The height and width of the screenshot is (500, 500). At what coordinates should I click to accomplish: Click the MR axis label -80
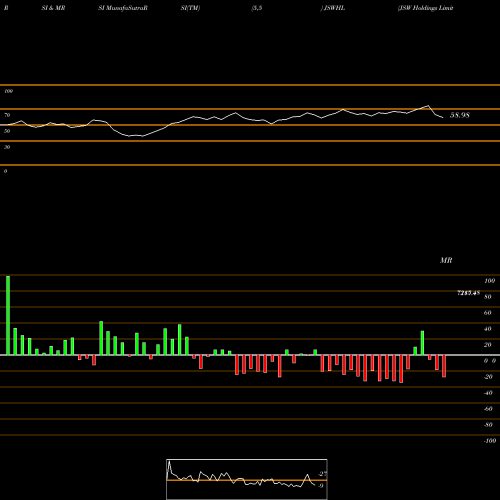488,425
